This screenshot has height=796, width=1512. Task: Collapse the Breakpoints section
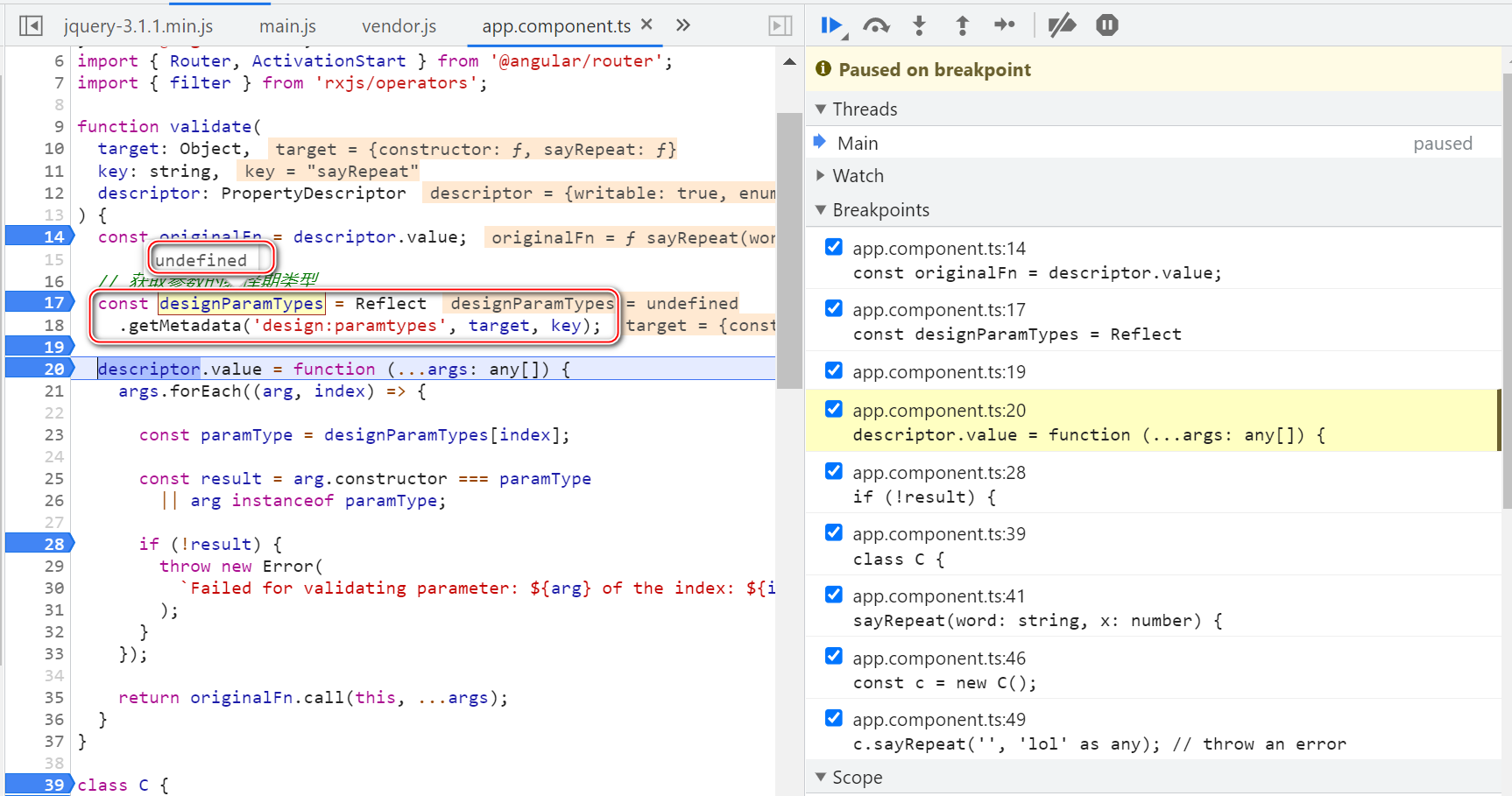pyautogui.click(x=821, y=209)
